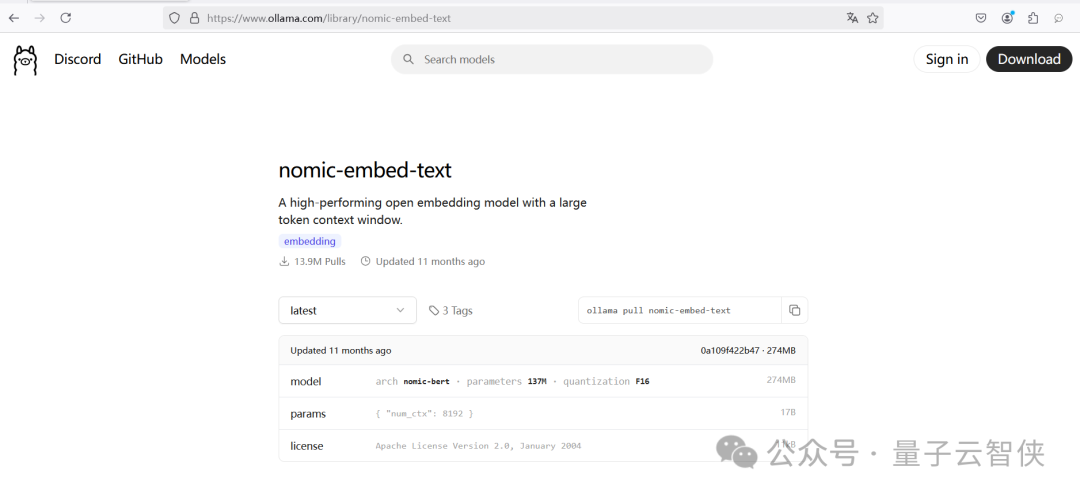This screenshot has width=1080, height=497.
Task: Click the 13.9M Pulls text
Action: point(320,262)
